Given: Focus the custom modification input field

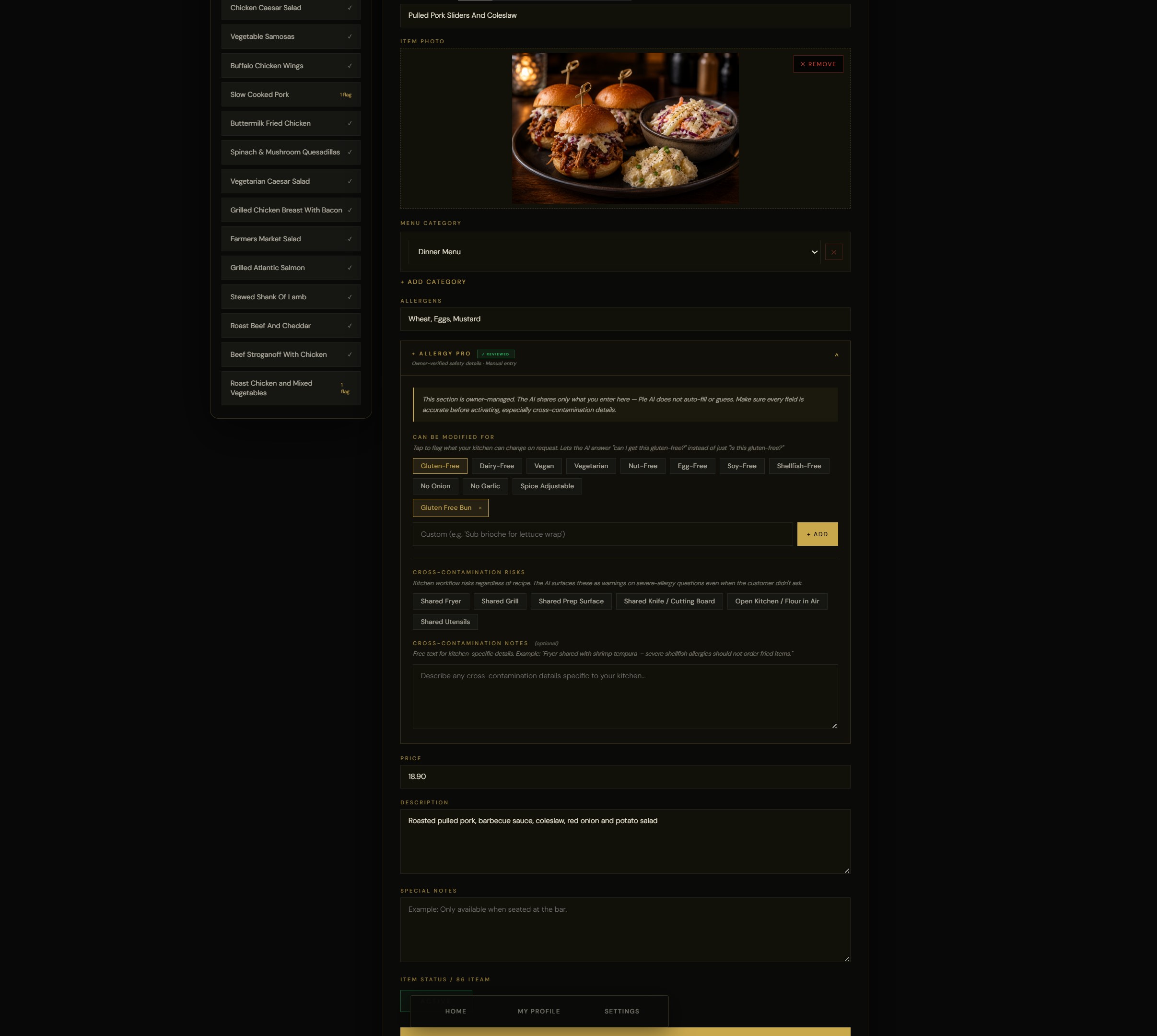Looking at the screenshot, I should (x=602, y=534).
